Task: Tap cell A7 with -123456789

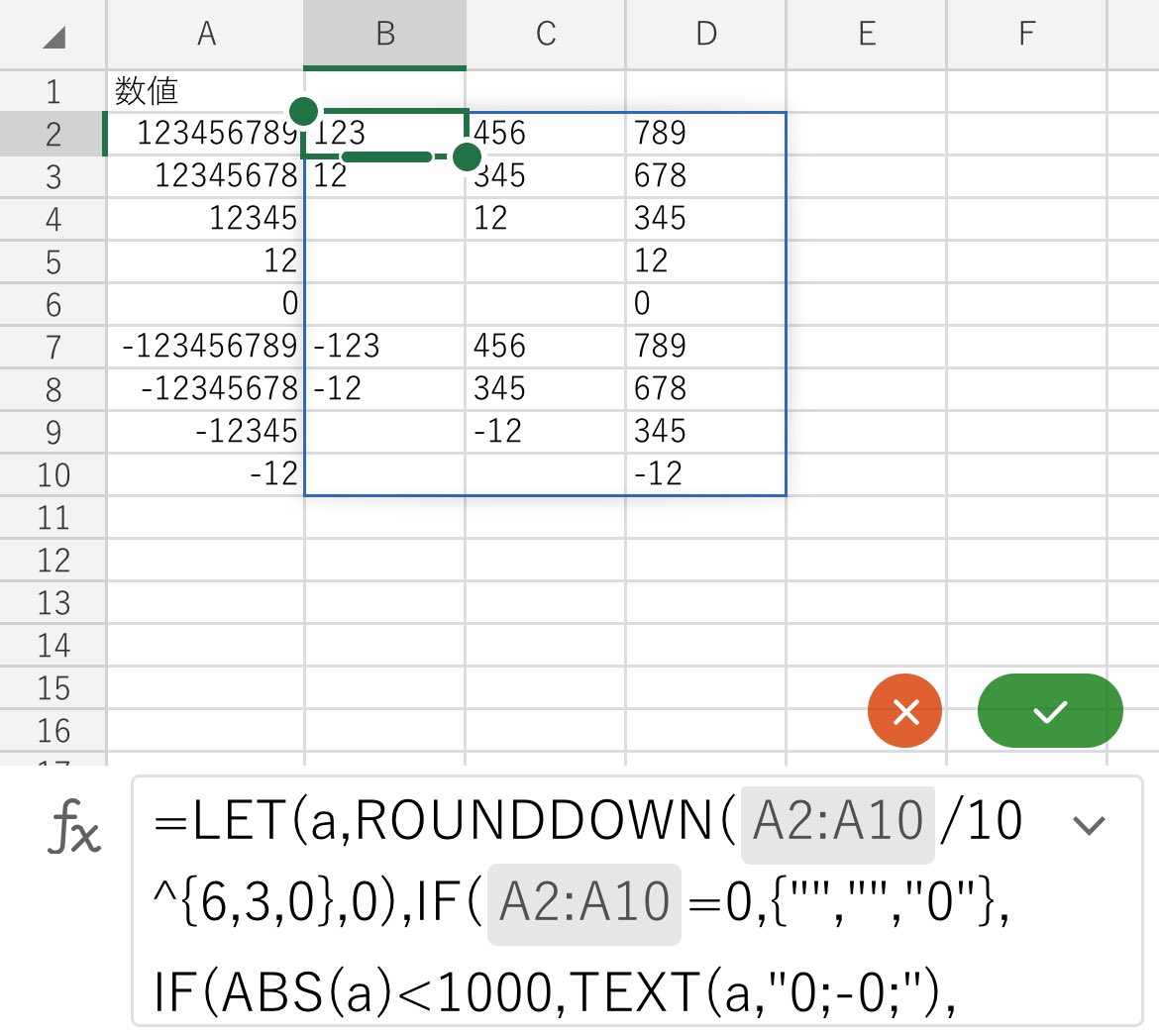Action: 205,347
